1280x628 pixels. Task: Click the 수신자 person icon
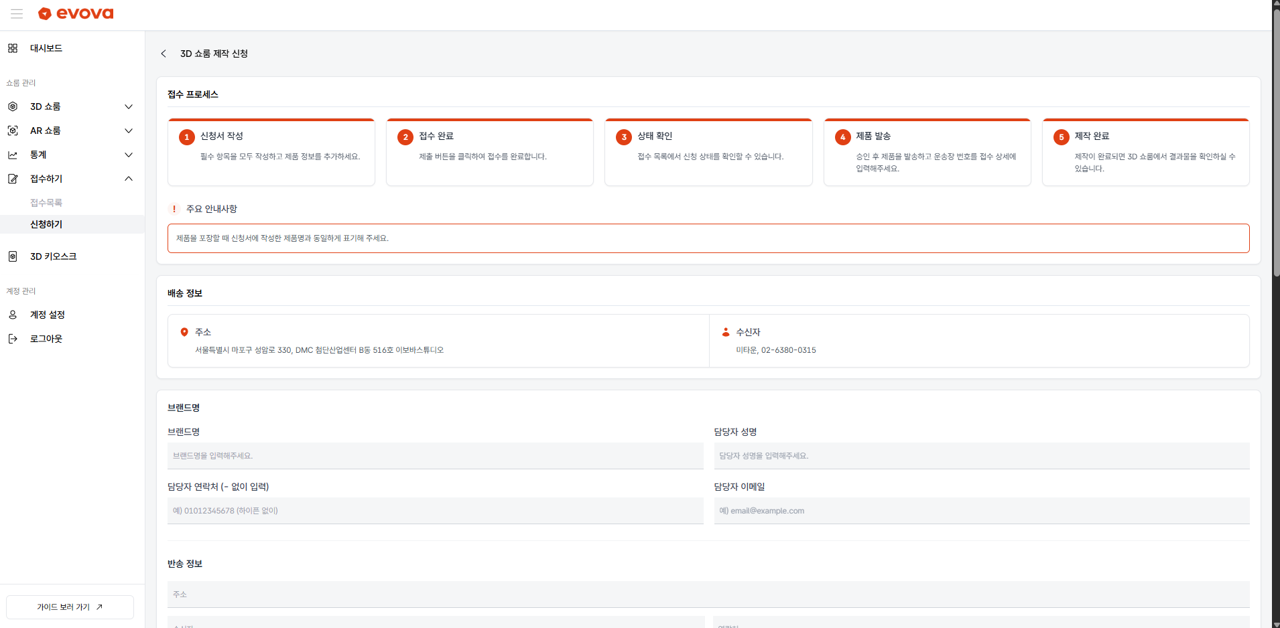point(725,332)
